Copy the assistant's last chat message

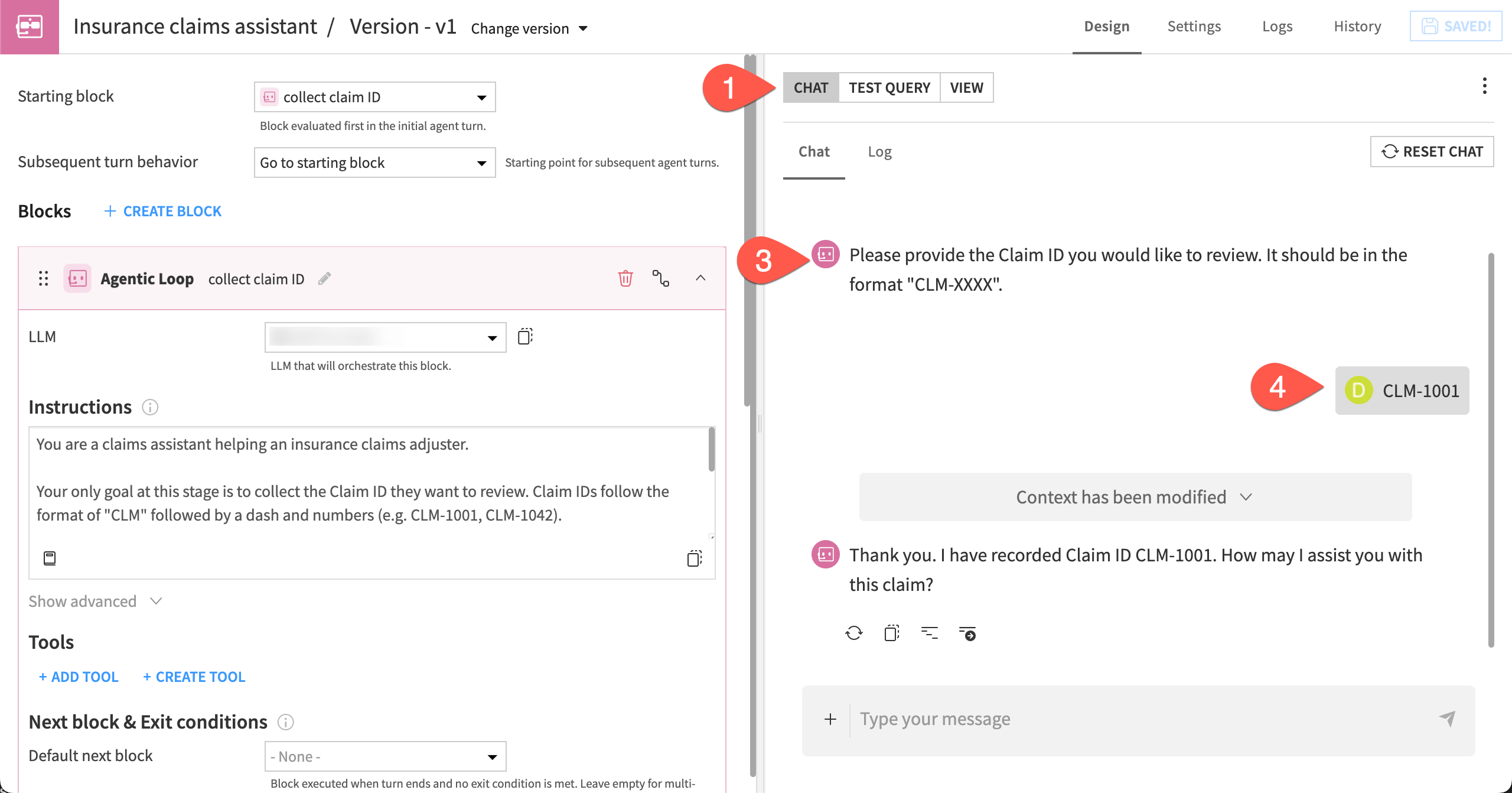coord(891,632)
